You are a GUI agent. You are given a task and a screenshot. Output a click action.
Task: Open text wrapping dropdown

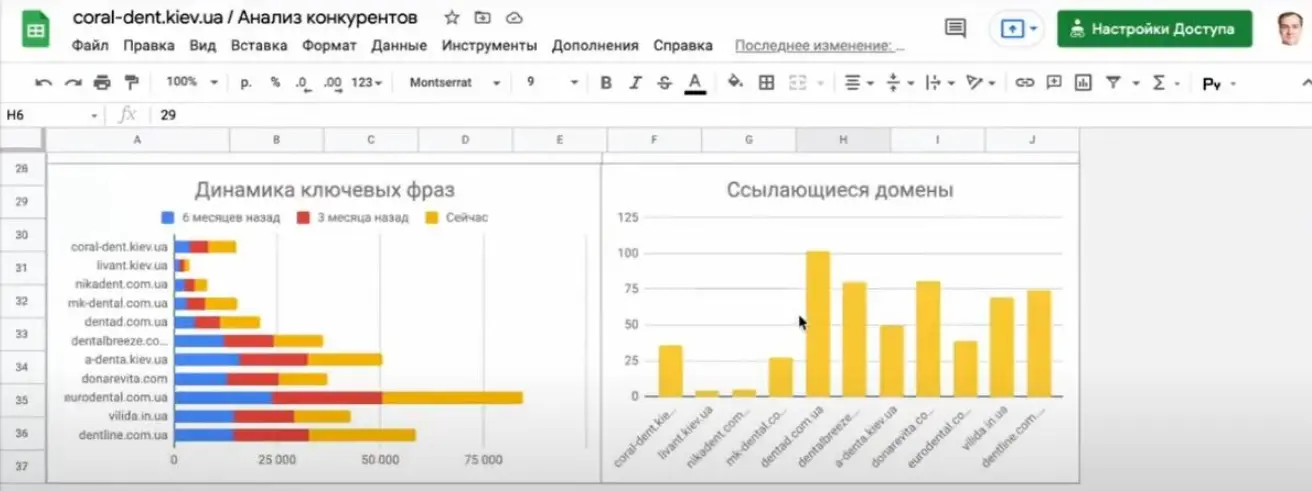[940, 83]
